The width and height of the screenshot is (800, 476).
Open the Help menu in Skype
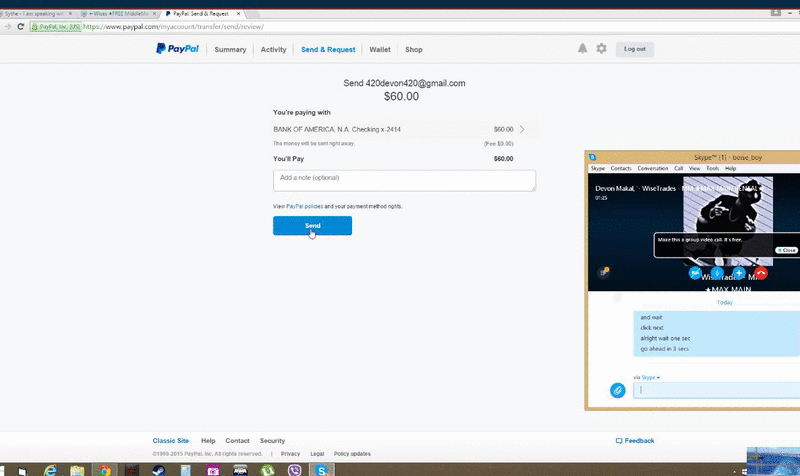(x=730, y=168)
